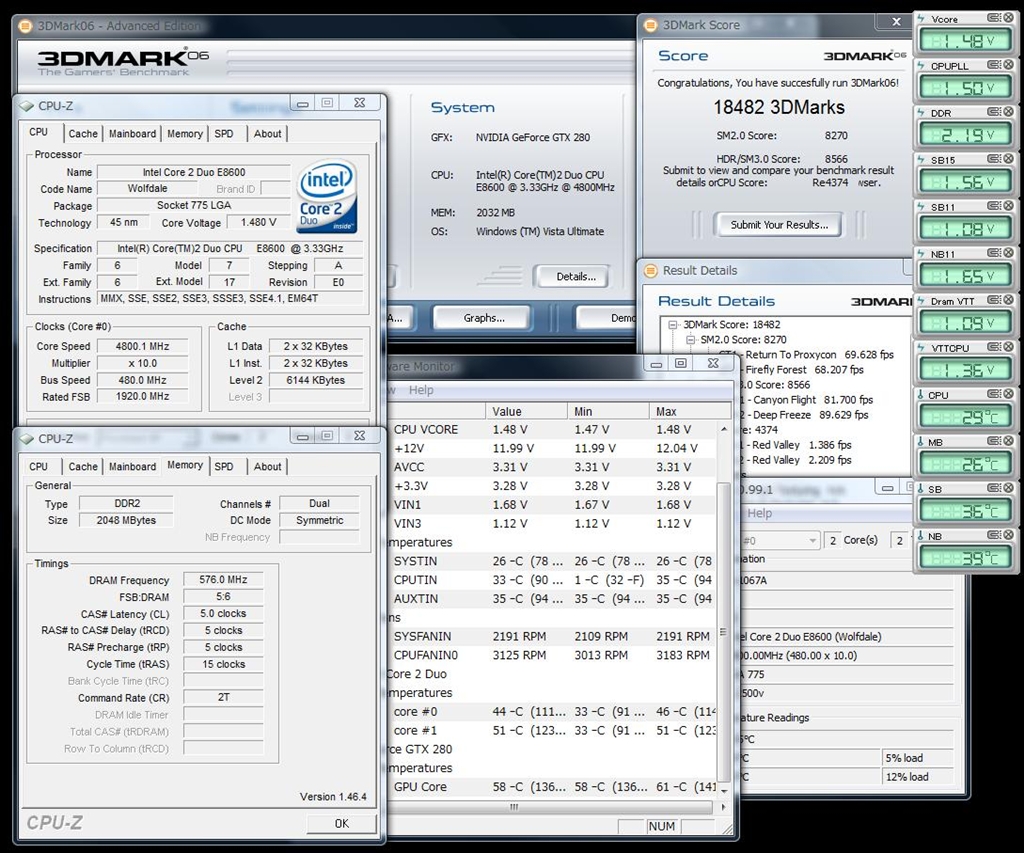Click settings icon on NB11 gadget

[994, 254]
